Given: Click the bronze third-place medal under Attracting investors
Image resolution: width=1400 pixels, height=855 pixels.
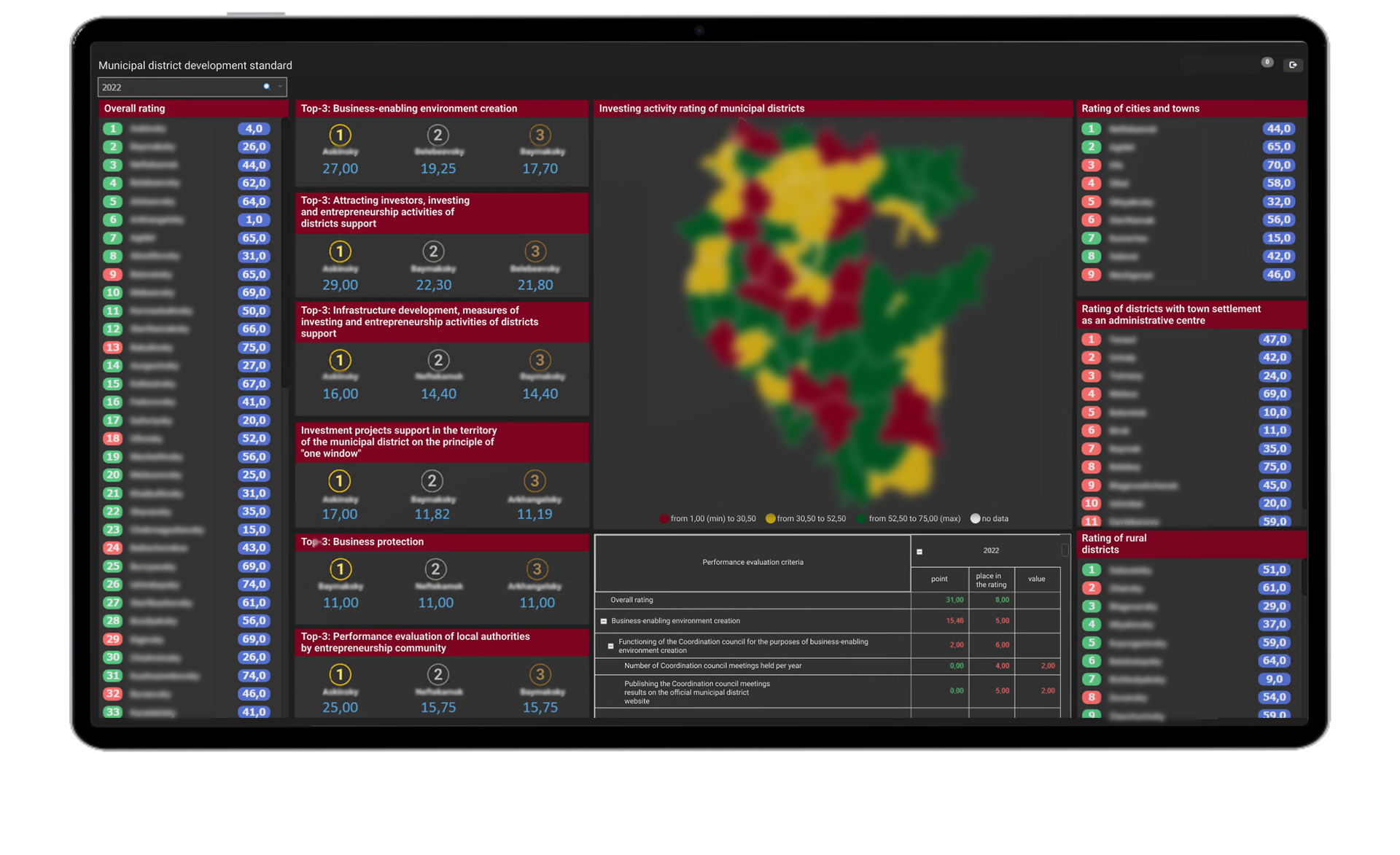Looking at the screenshot, I should [x=535, y=251].
